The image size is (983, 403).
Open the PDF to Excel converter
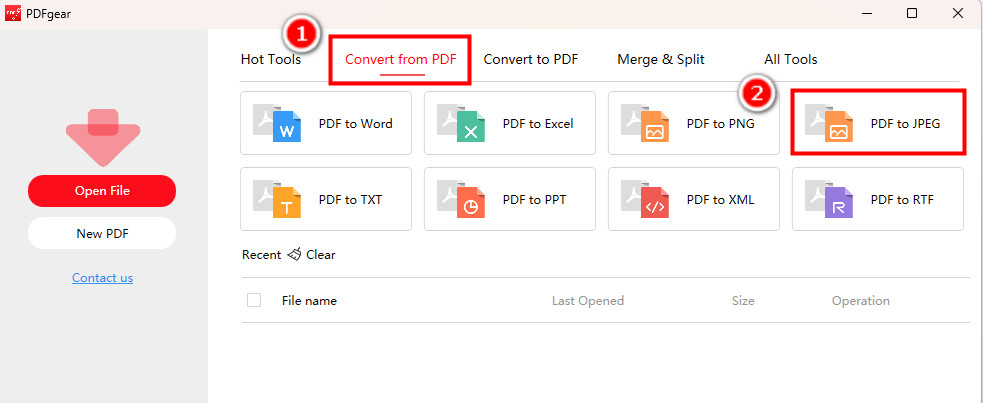coord(510,123)
